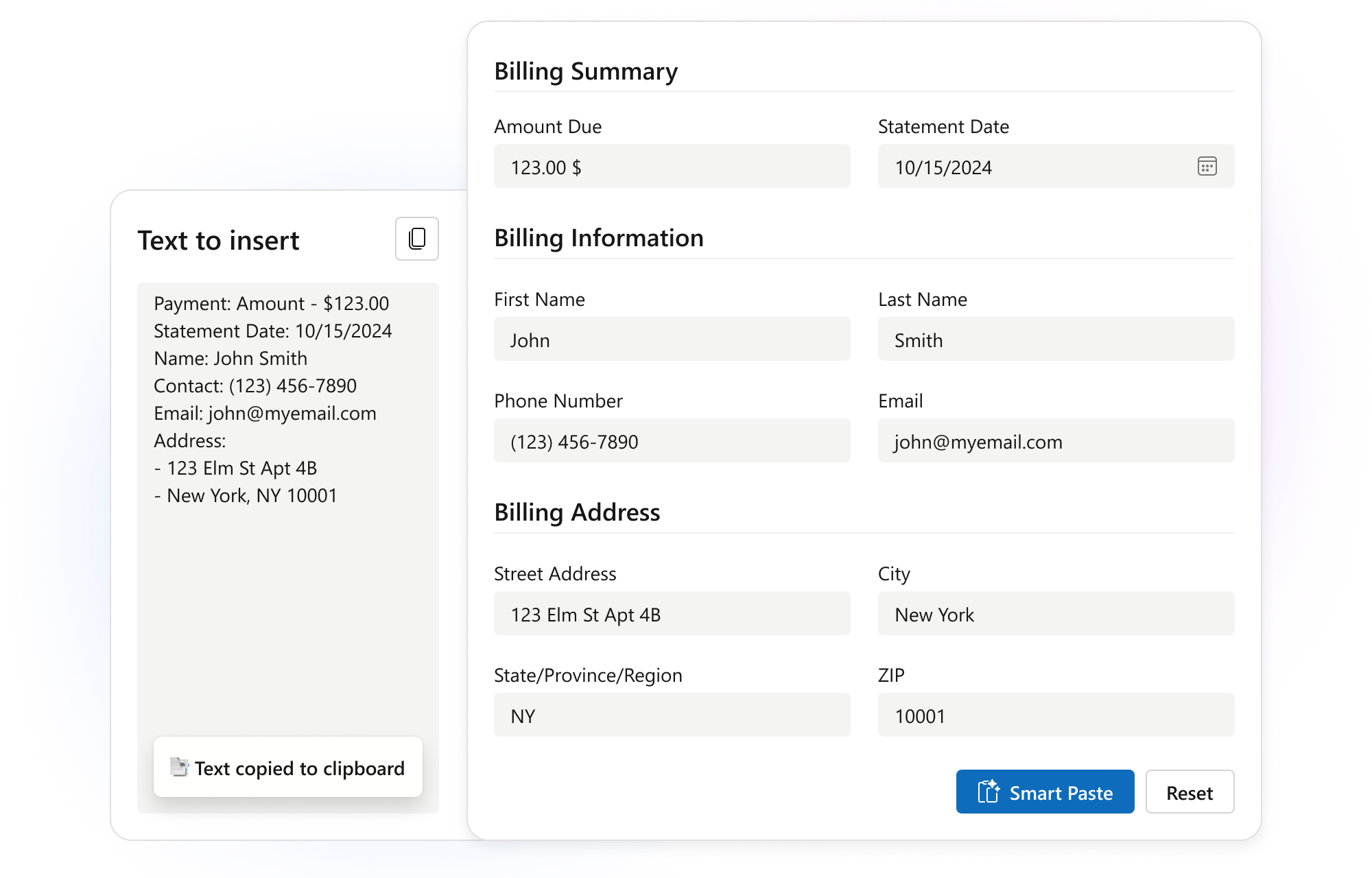This screenshot has height=878, width=1372.
Task: Click the document icon in the clipboard toast
Action: [178, 768]
